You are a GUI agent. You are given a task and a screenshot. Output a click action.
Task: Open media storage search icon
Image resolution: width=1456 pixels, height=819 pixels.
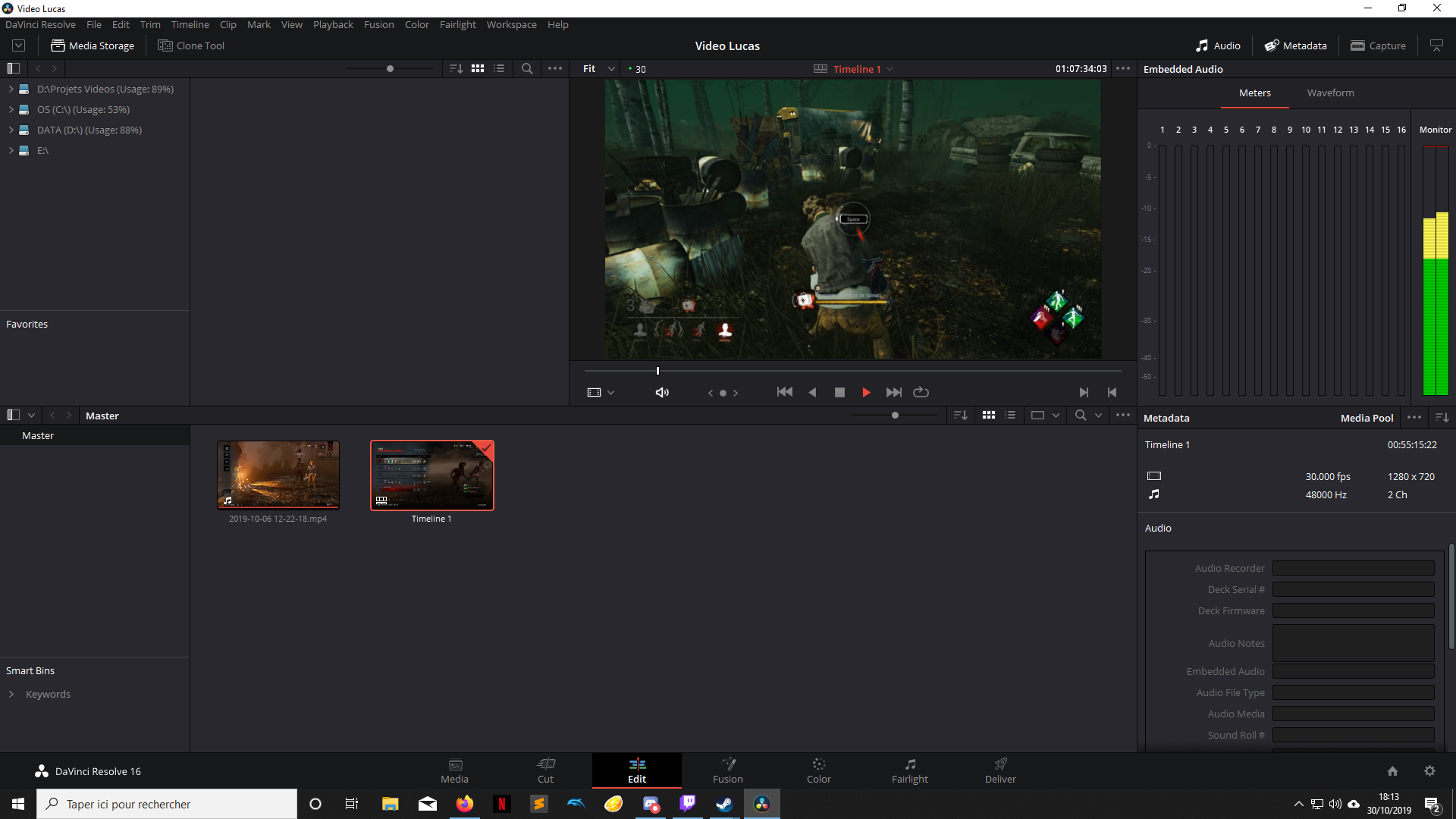[x=527, y=68]
